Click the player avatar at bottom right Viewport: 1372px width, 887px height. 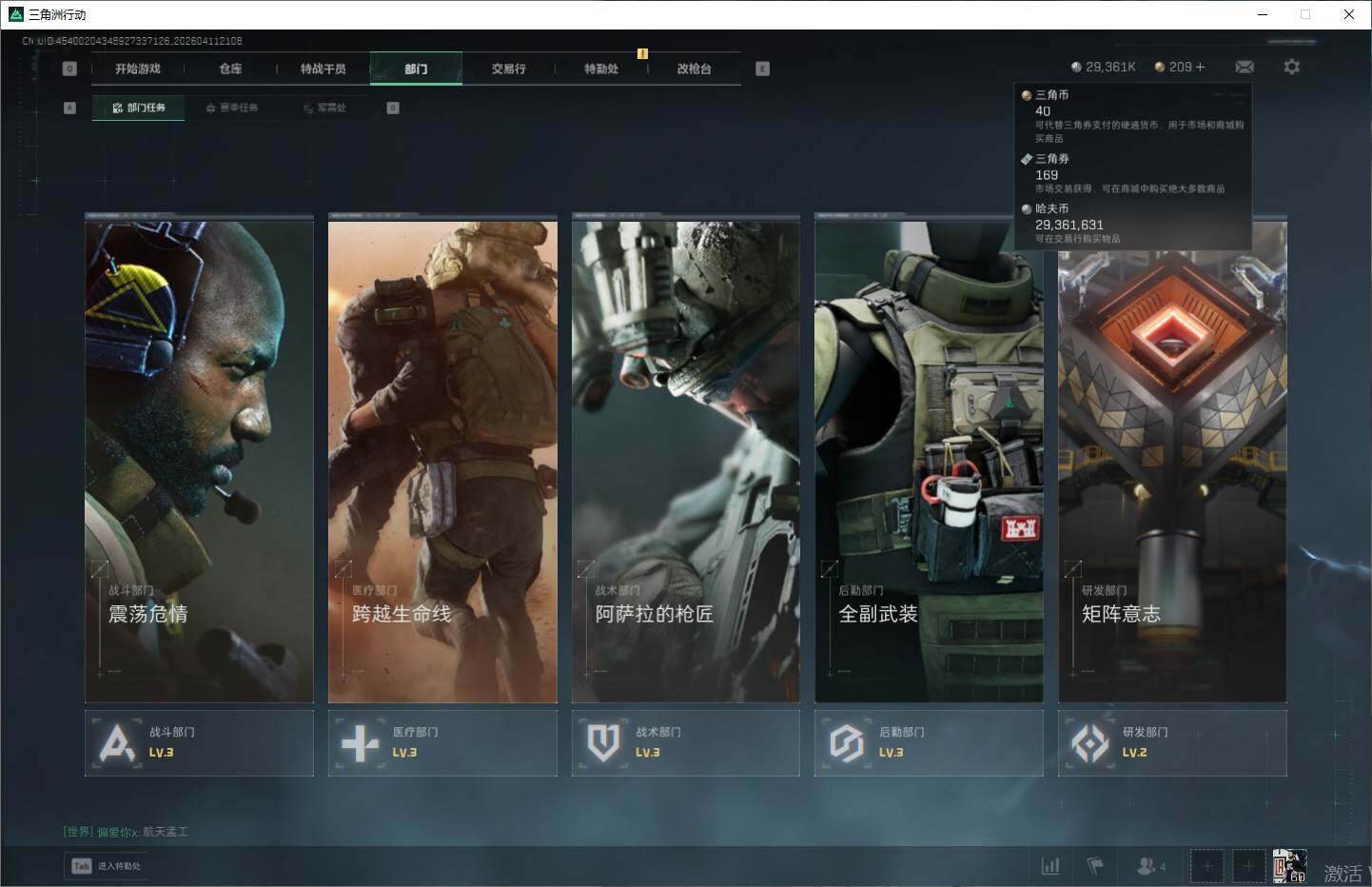[x=1289, y=865]
